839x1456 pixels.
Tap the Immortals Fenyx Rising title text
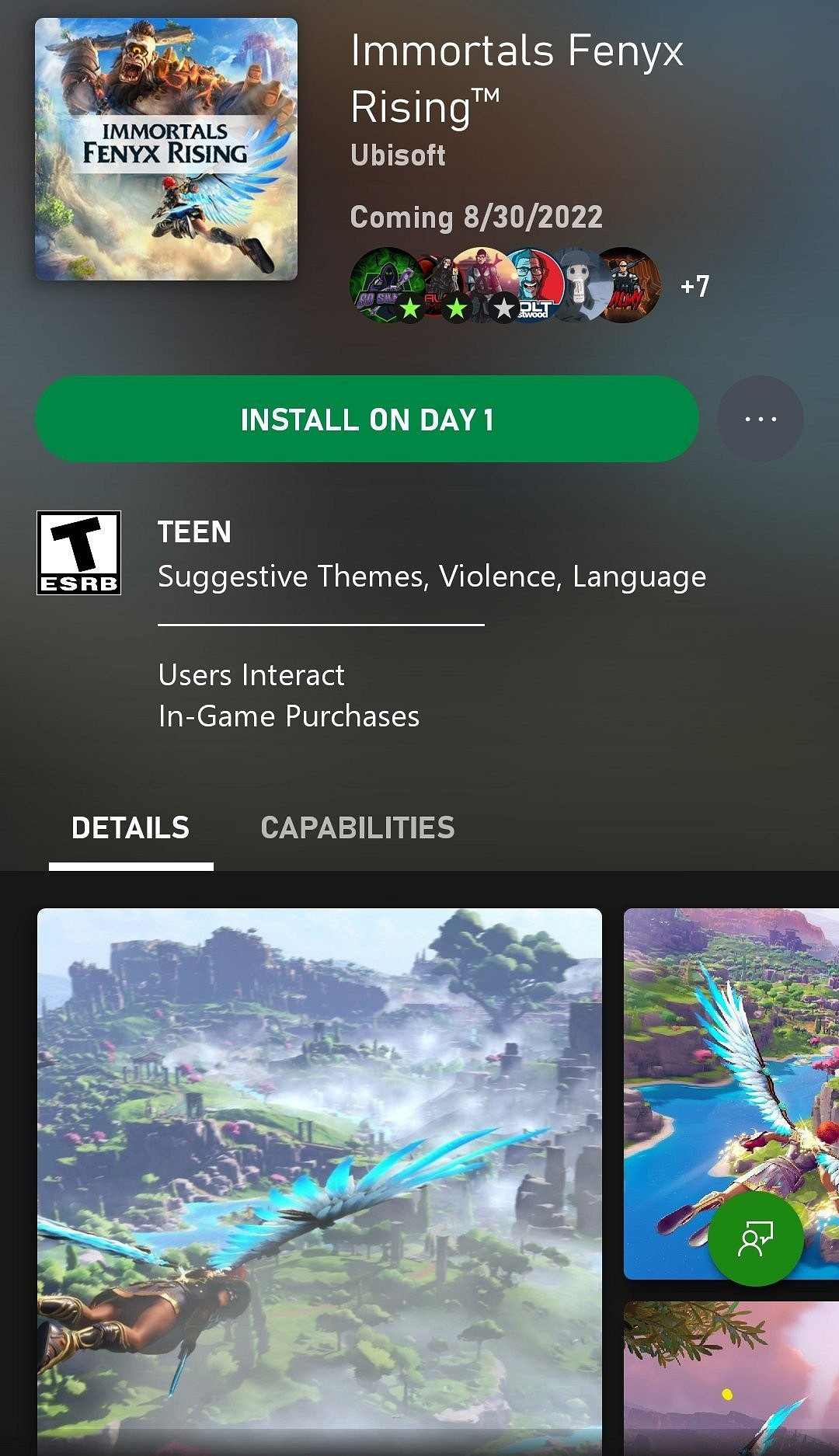(517, 78)
